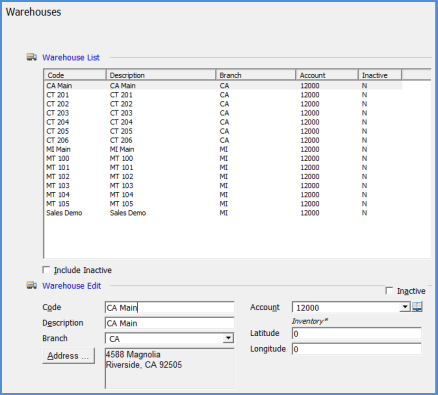Select the MT 103 entry
This screenshot has width=438, height=395.
pos(223,186)
